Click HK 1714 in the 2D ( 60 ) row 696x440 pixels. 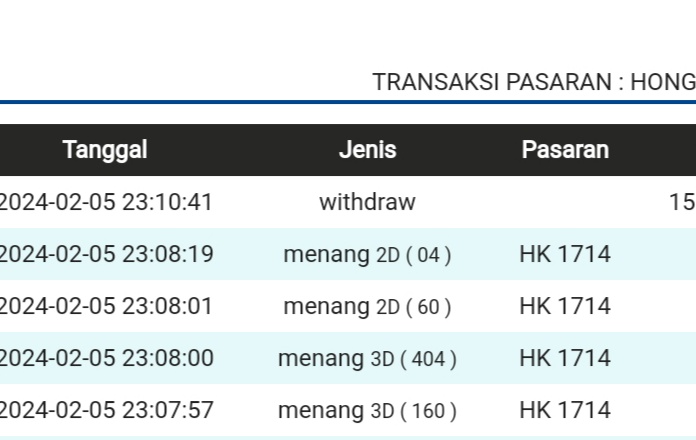tap(565, 306)
